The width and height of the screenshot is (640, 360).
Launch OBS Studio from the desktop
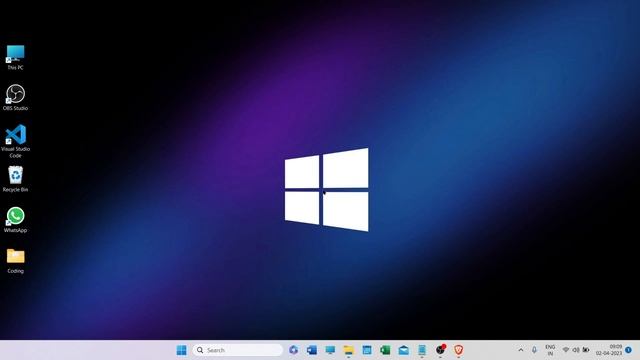16,97
